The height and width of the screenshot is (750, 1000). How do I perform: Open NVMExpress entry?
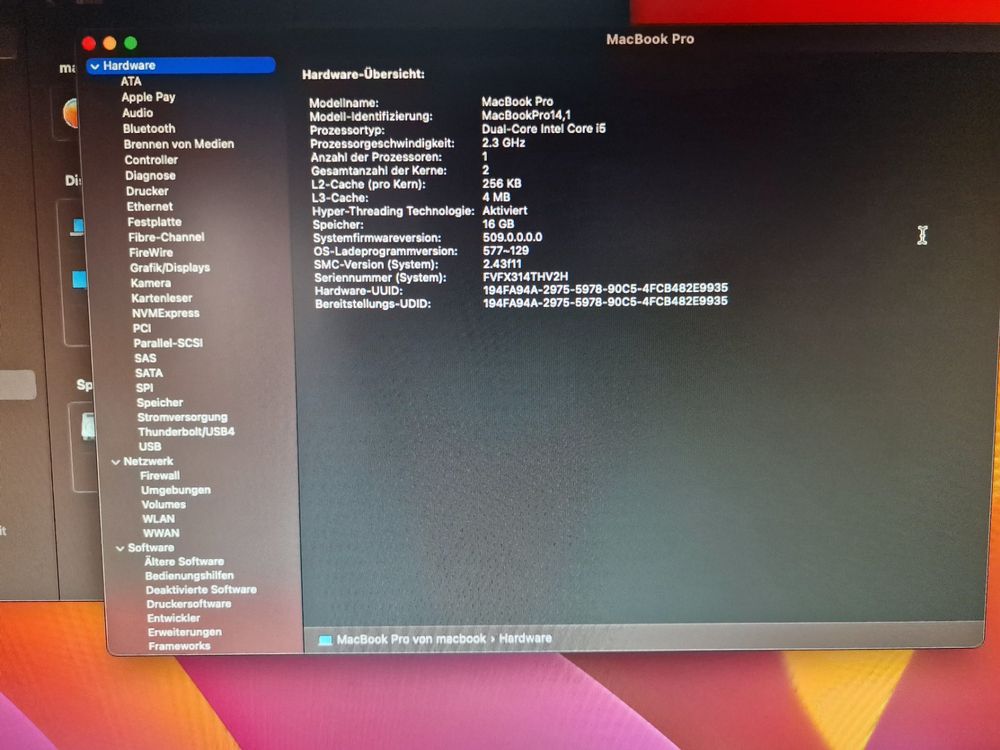tap(166, 313)
